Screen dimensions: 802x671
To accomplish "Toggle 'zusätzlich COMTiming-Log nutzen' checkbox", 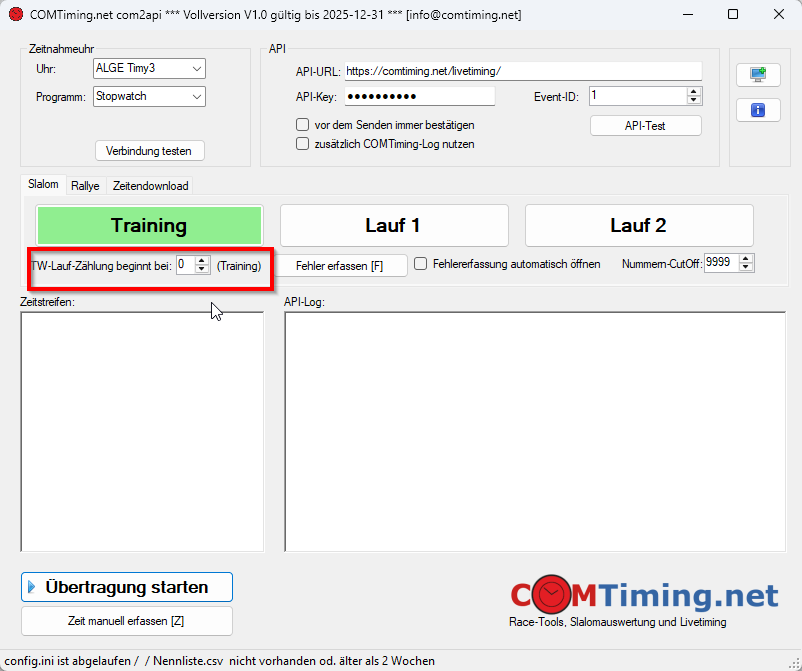I will click(303, 144).
